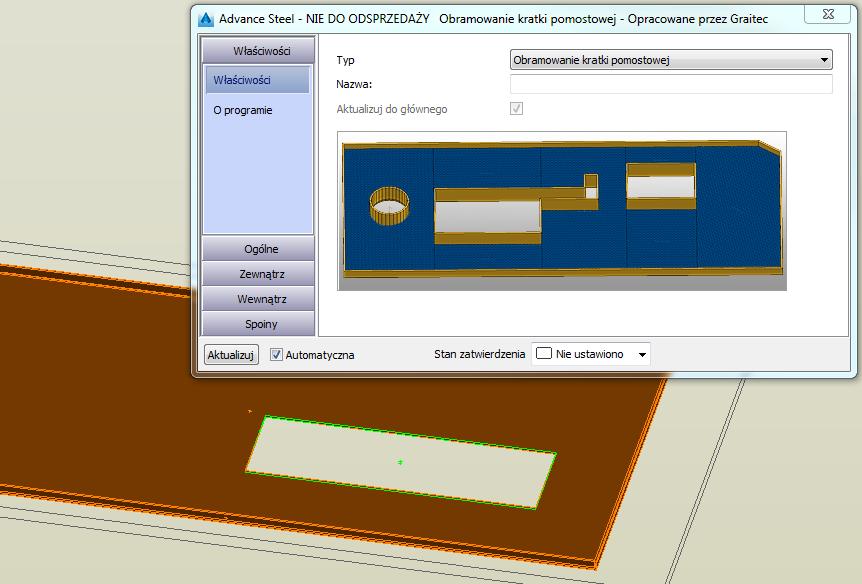Select the green-outlined rectangular opening in the grating
862x584 pixels.
pos(401,462)
